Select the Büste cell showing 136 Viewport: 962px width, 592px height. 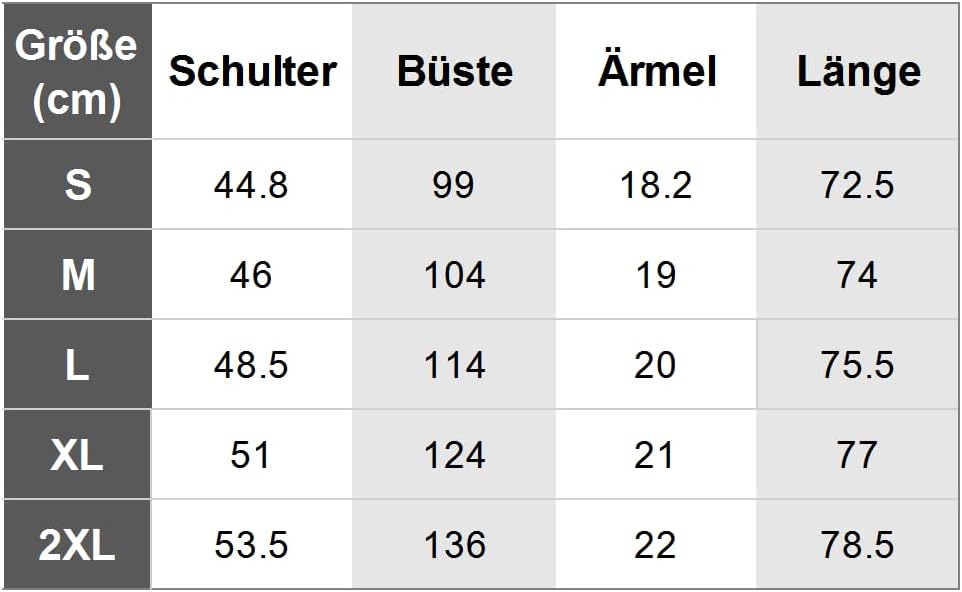pyautogui.click(x=454, y=545)
